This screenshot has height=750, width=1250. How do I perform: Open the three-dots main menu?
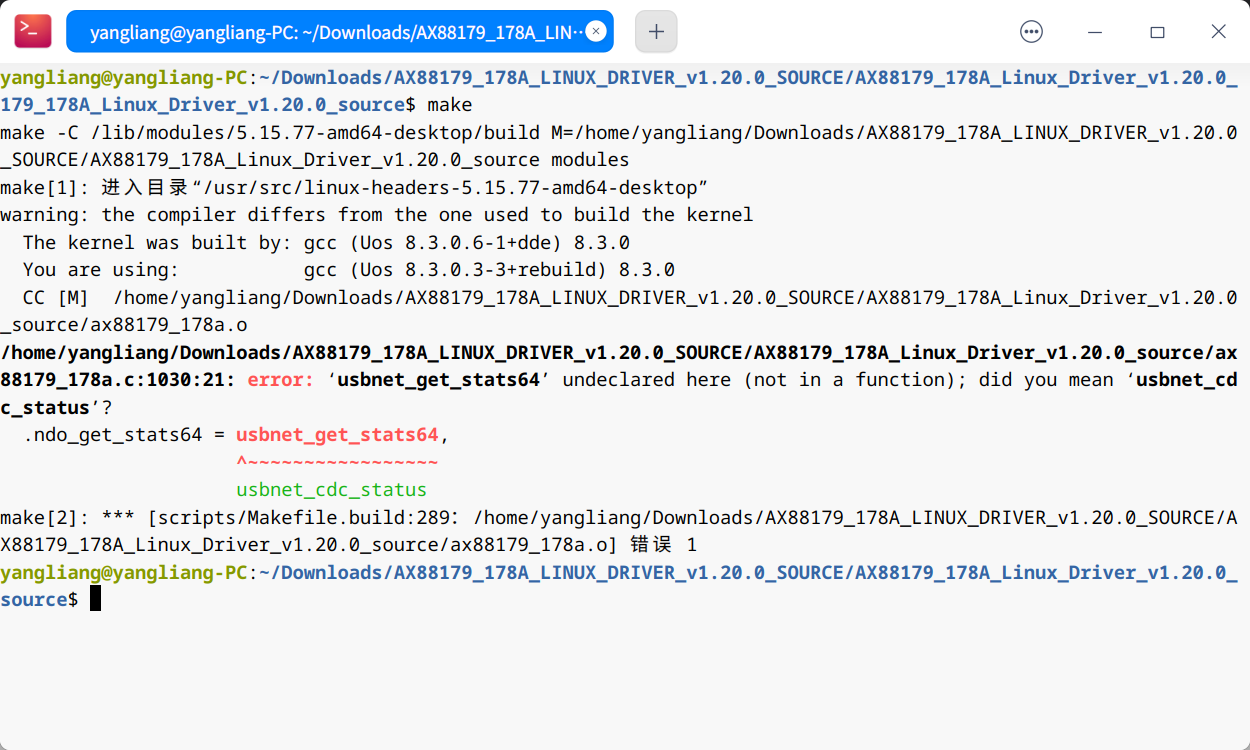pos(1031,32)
